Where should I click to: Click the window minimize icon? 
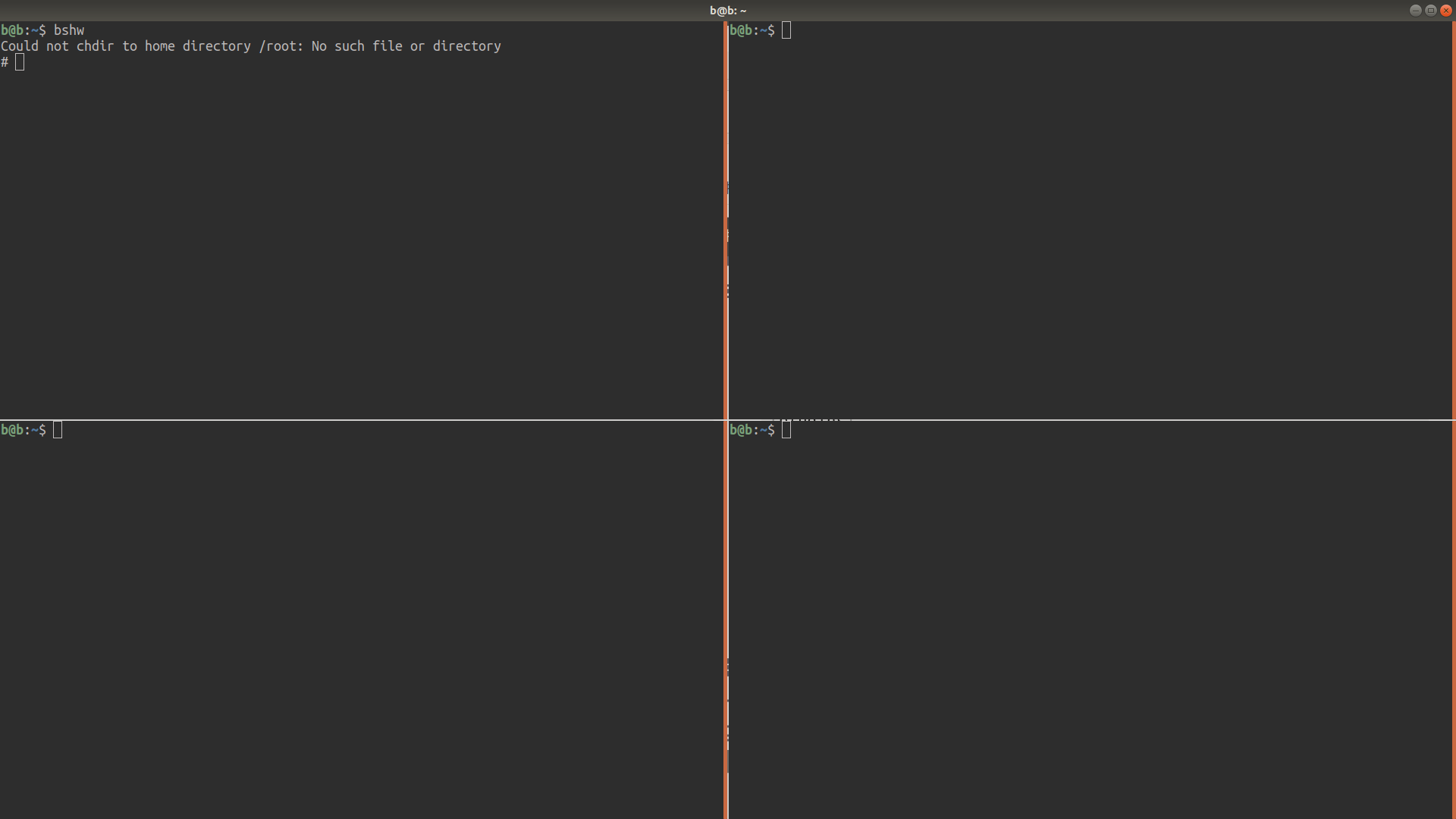(x=1414, y=10)
